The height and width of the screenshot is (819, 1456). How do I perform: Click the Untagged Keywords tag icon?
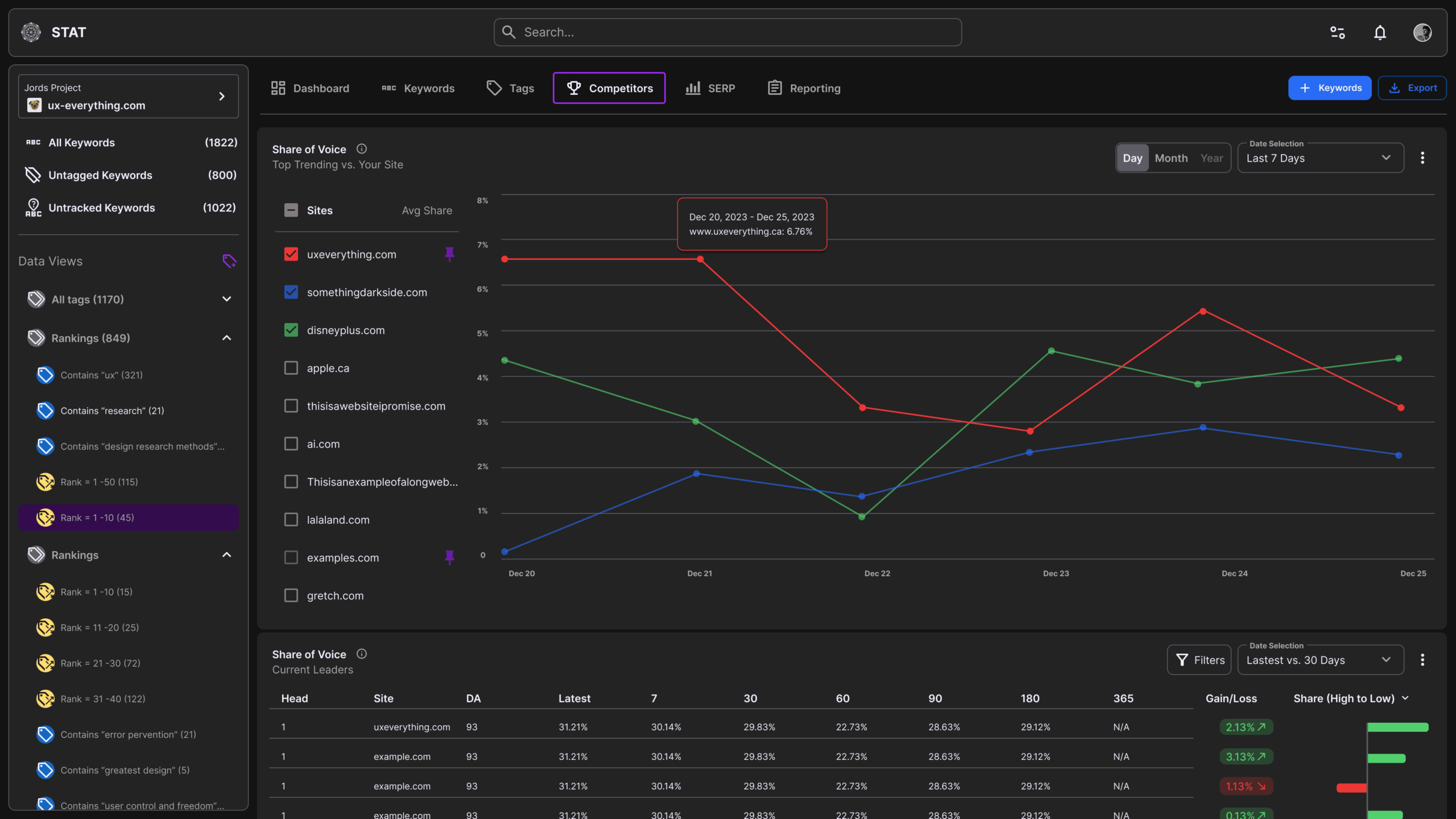[x=33, y=175]
